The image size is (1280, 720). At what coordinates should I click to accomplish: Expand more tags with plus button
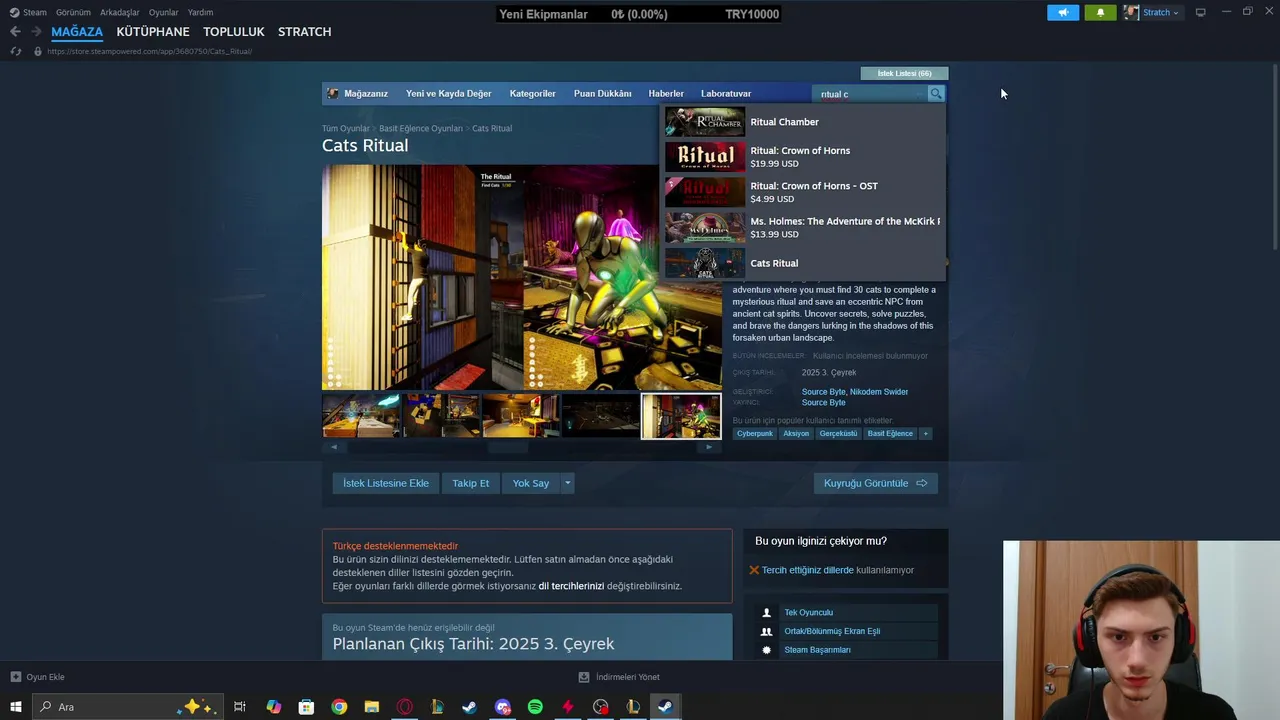(x=926, y=434)
